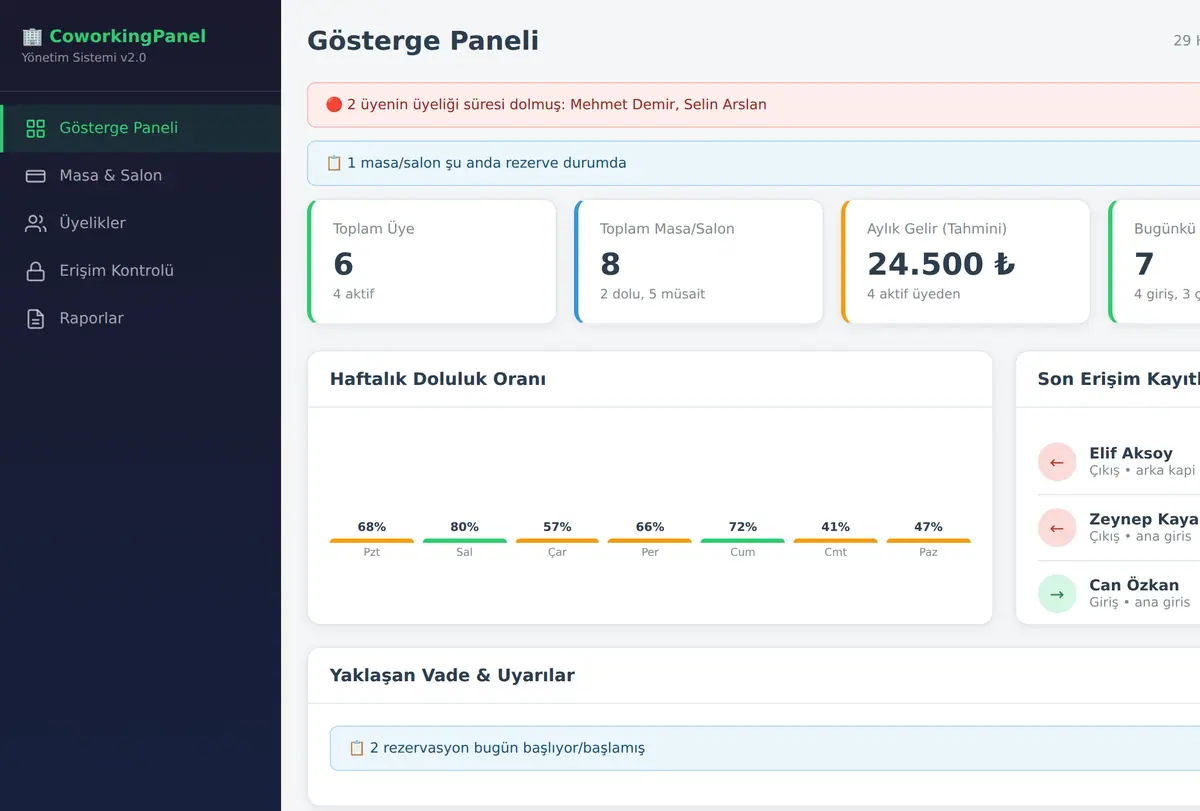The width and height of the screenshot is (1200, 811).
Task: Click the Cum 72% occupancy bar
Action: (x=743, y=541)
